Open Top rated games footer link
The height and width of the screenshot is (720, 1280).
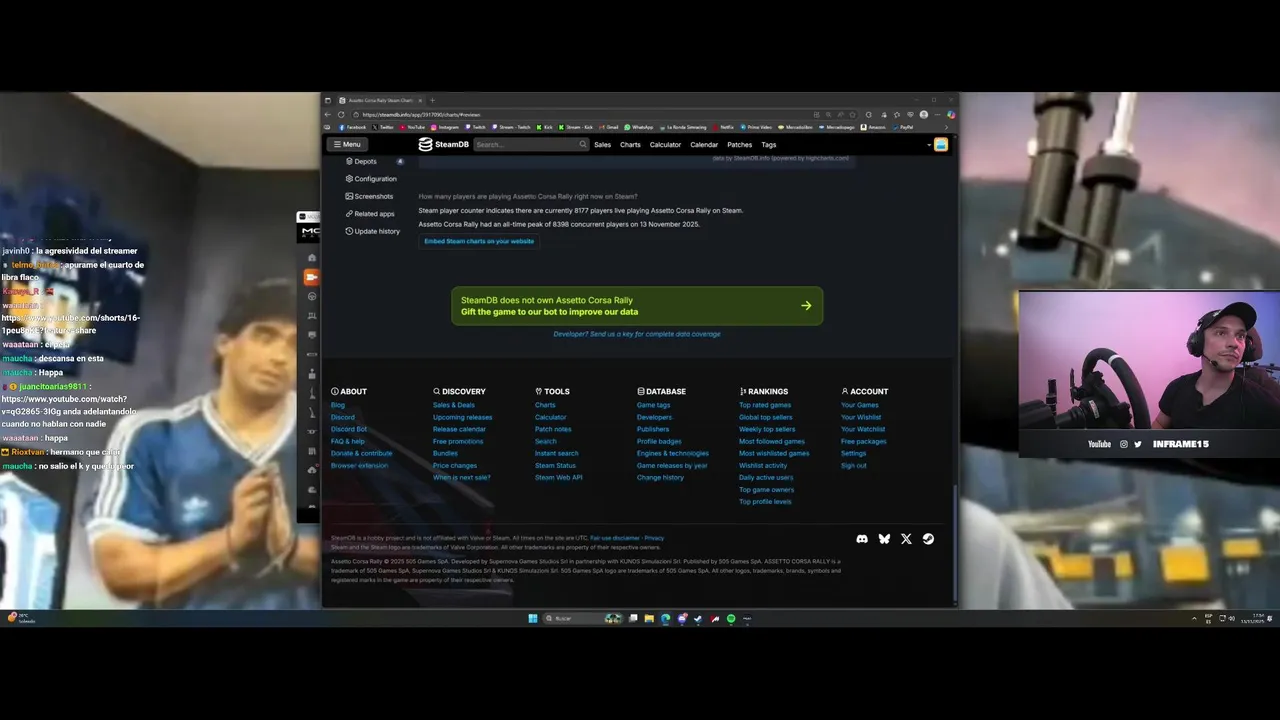point(765,405)
